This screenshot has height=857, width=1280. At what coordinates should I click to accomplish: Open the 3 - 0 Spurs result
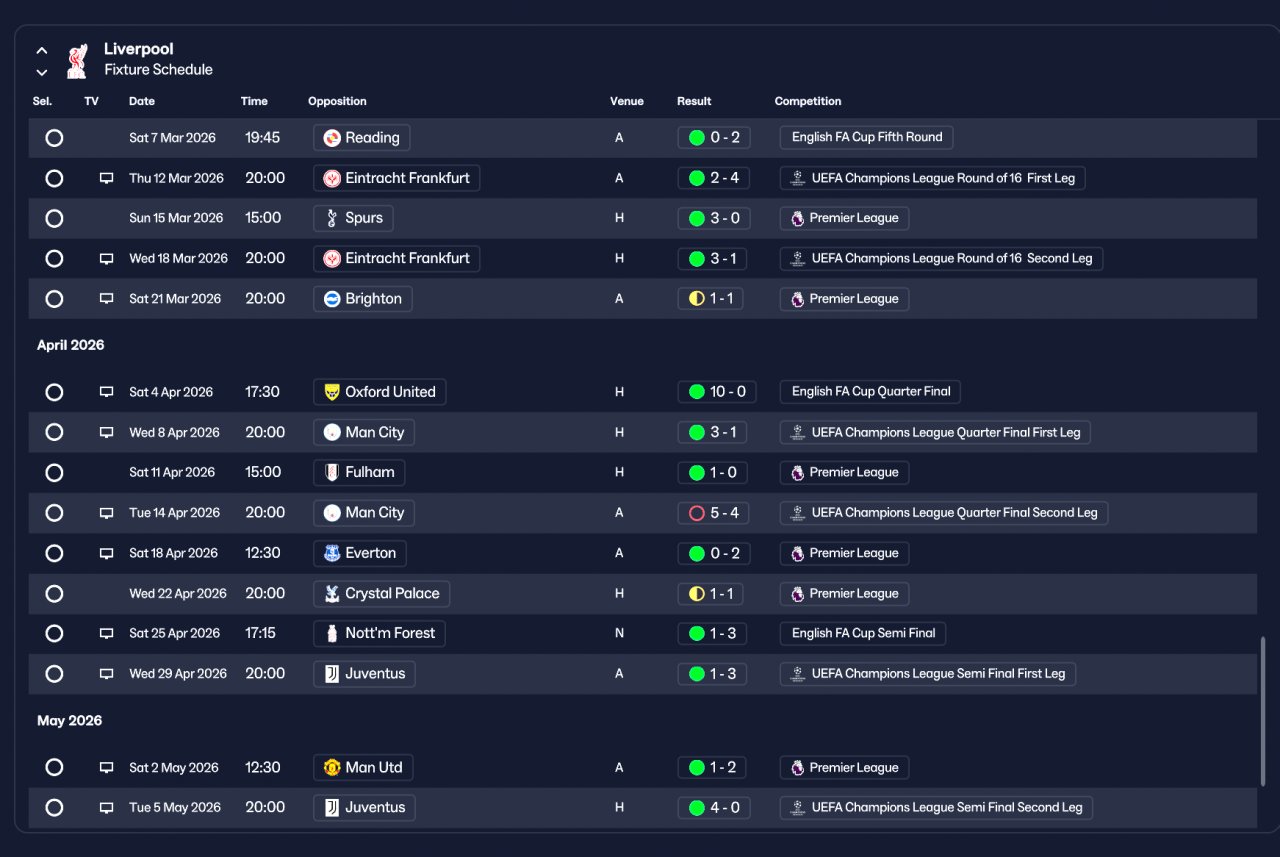[713, 218]
